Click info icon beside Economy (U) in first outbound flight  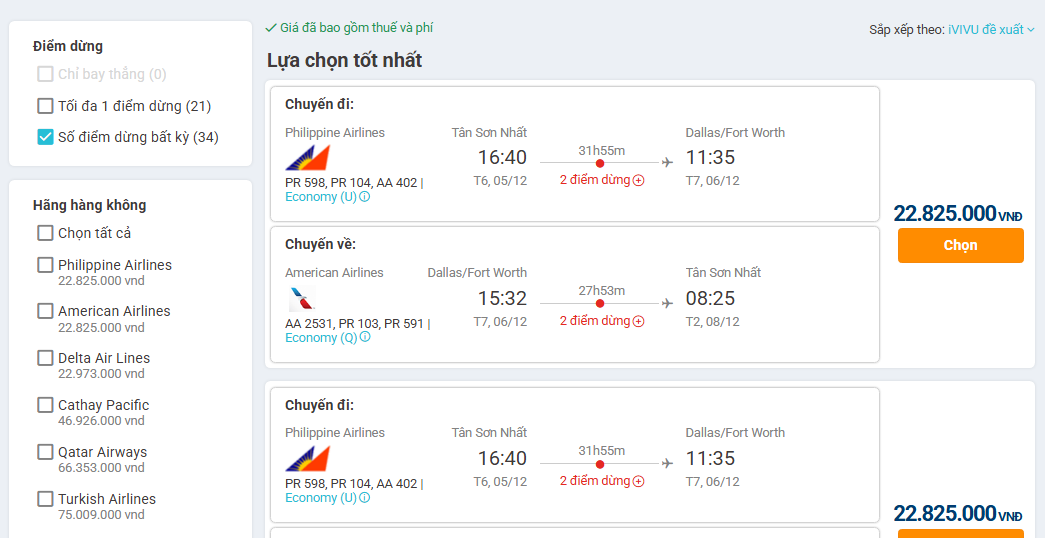[365, 197]
